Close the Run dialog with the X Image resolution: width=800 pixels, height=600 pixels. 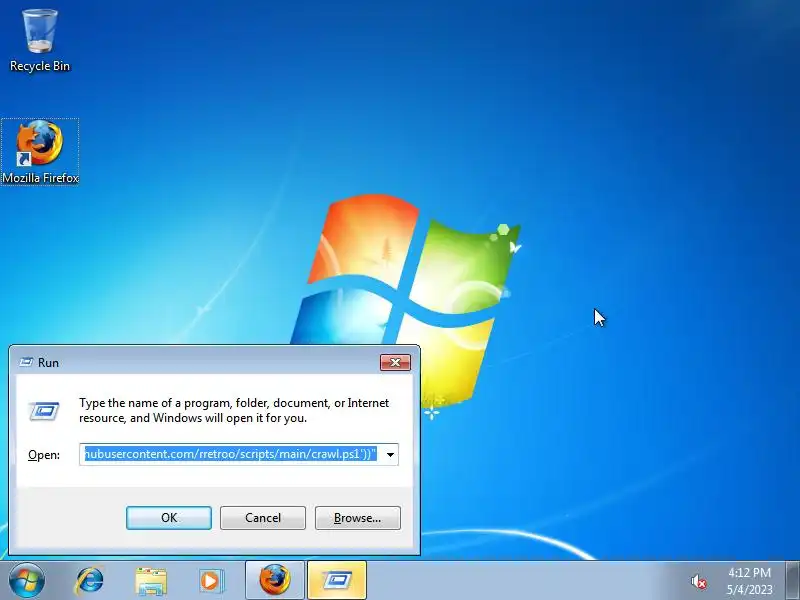tap(395, 362)
